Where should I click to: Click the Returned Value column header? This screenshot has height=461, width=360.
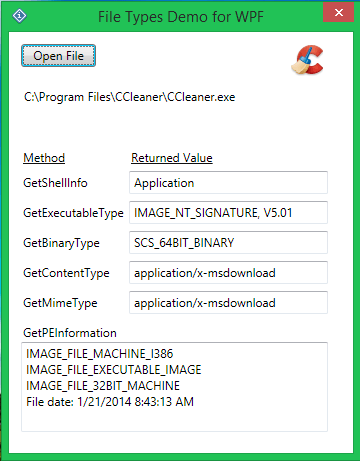[172, 158]
